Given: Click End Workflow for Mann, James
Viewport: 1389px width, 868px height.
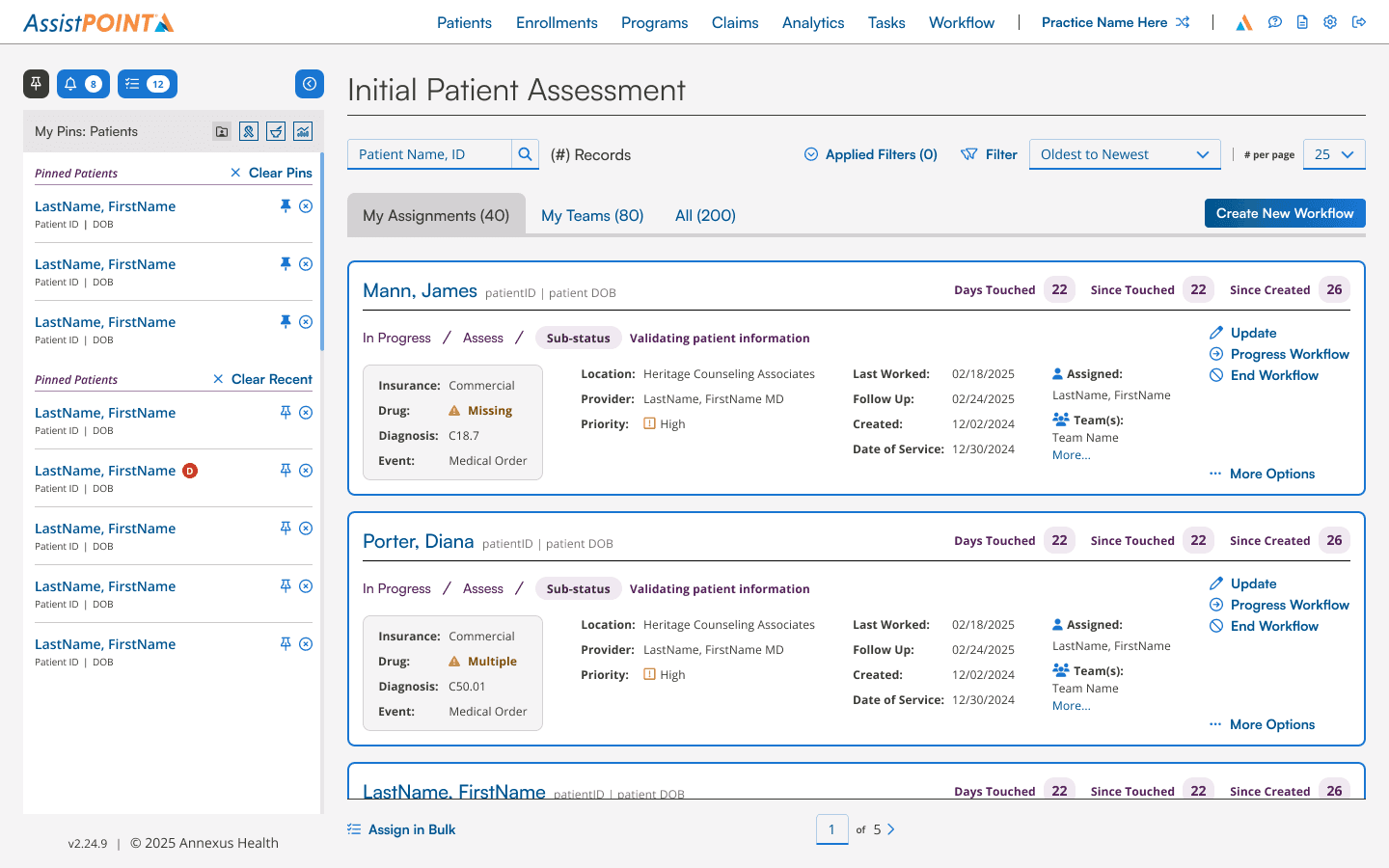Looking at the screenshot, I should click(x=1264, y=375).
